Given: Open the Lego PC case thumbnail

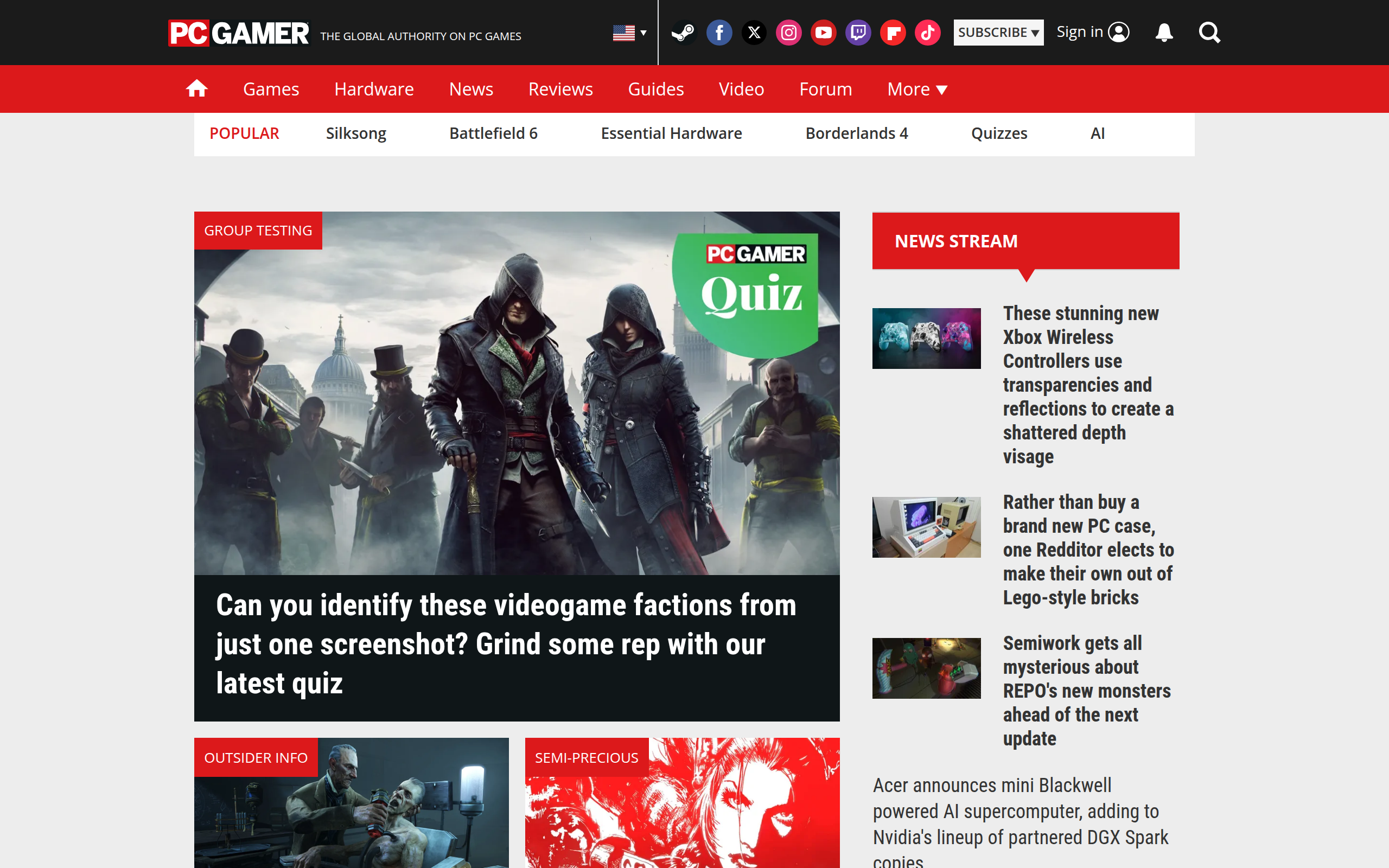Looking at the screenshot, I should pyautogui.click(x=926, y=526).
